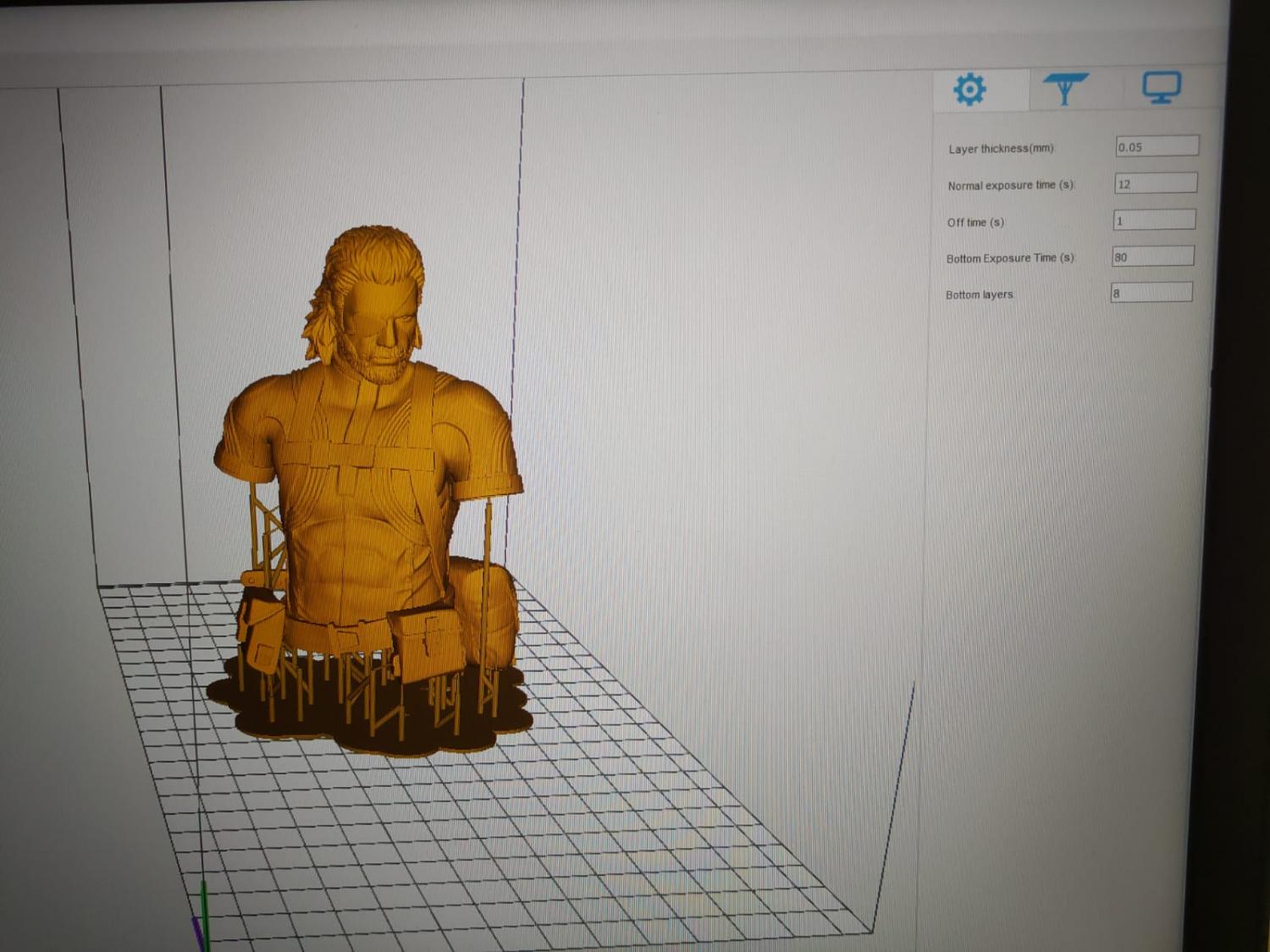Click the "Bottom layers" label
The height and width of the screenshot is (952, 1270).
click(979, 294)
